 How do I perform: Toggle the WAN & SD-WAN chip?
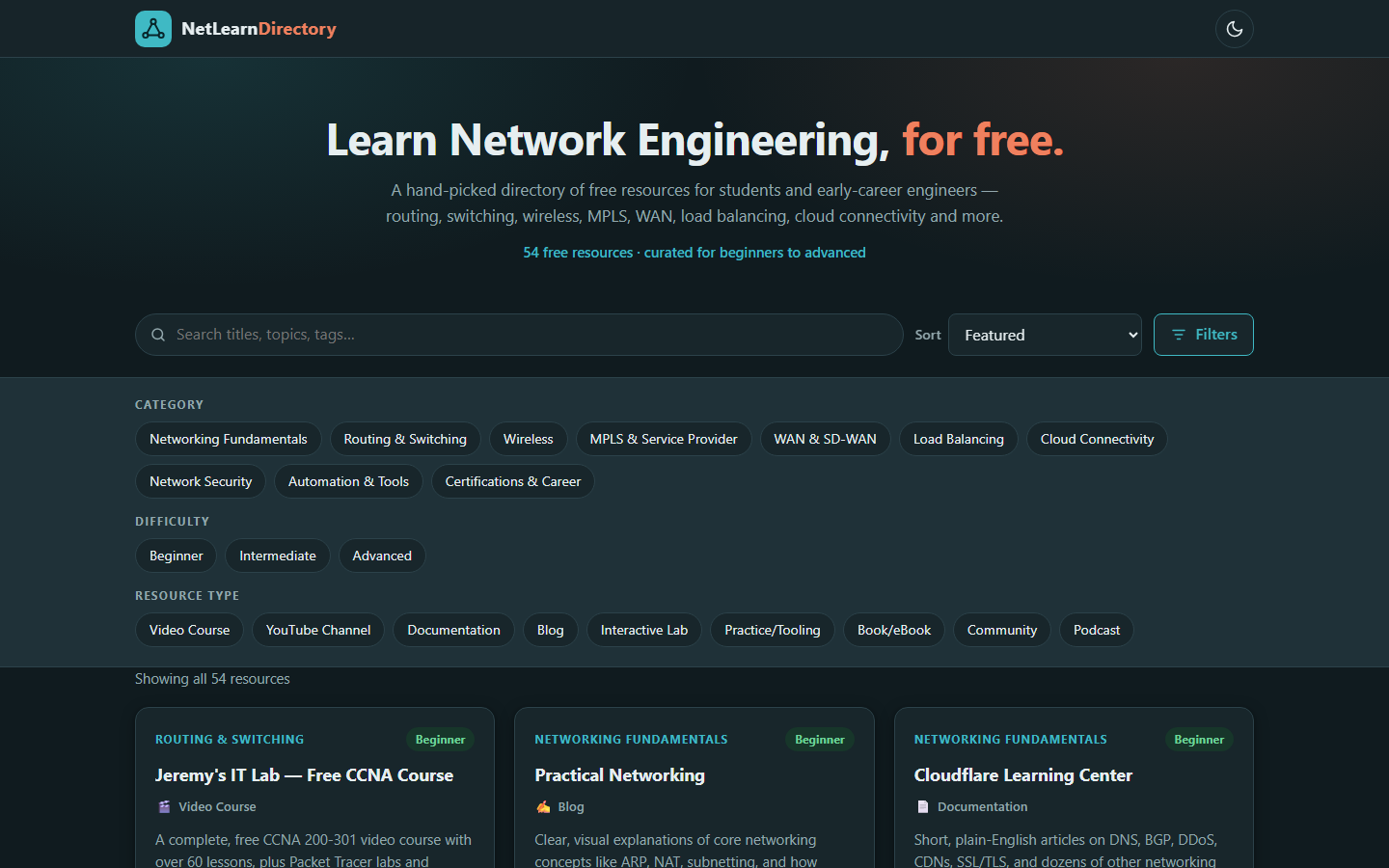[826, 439]
